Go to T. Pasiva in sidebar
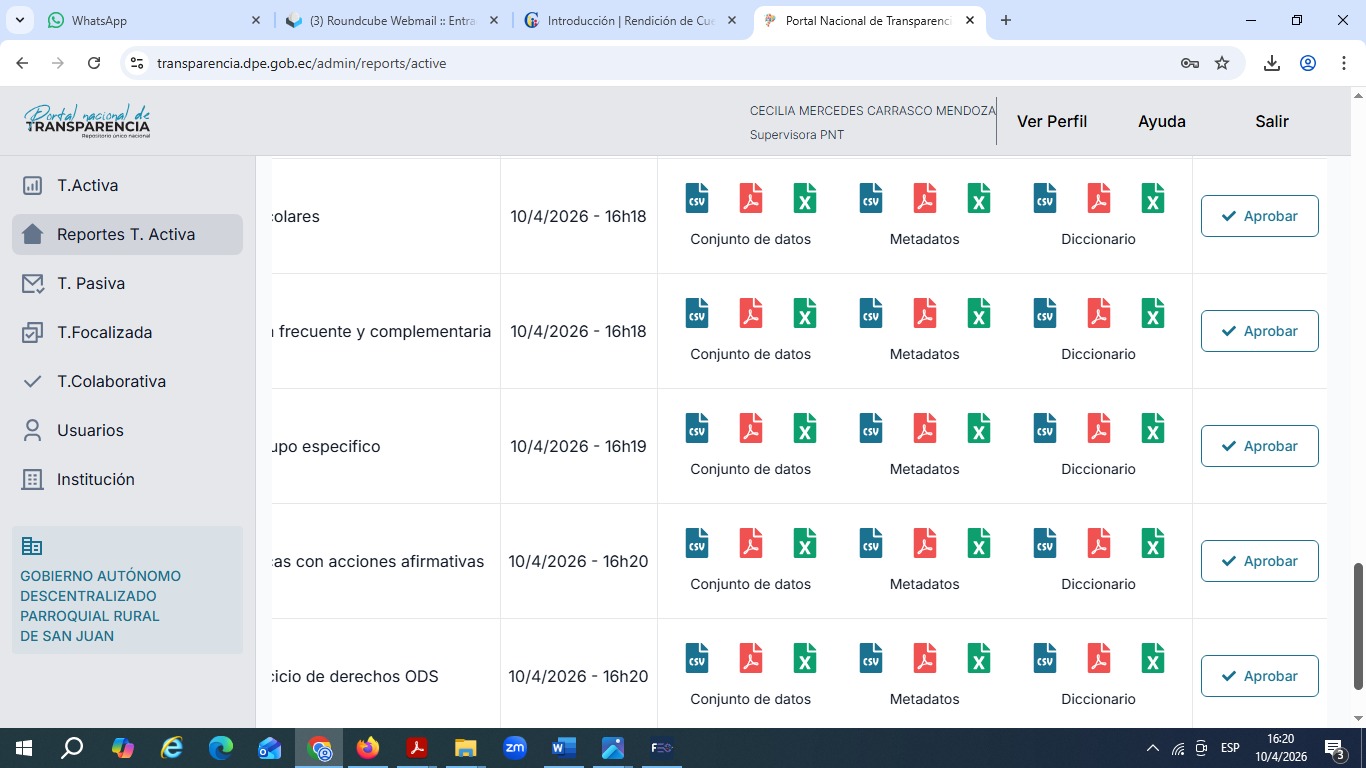The height and width of the screenshot is (768, 1366). (x=91, y=283)
